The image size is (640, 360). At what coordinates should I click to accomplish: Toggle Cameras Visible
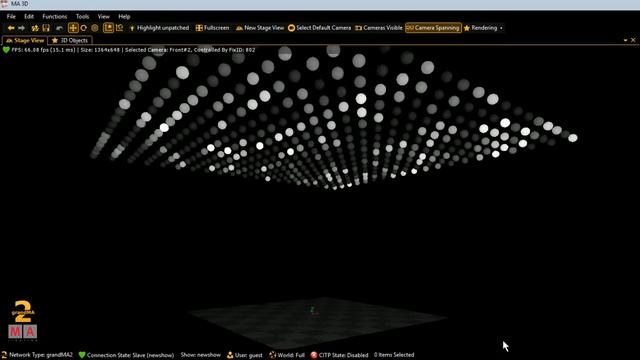[379, 28]
